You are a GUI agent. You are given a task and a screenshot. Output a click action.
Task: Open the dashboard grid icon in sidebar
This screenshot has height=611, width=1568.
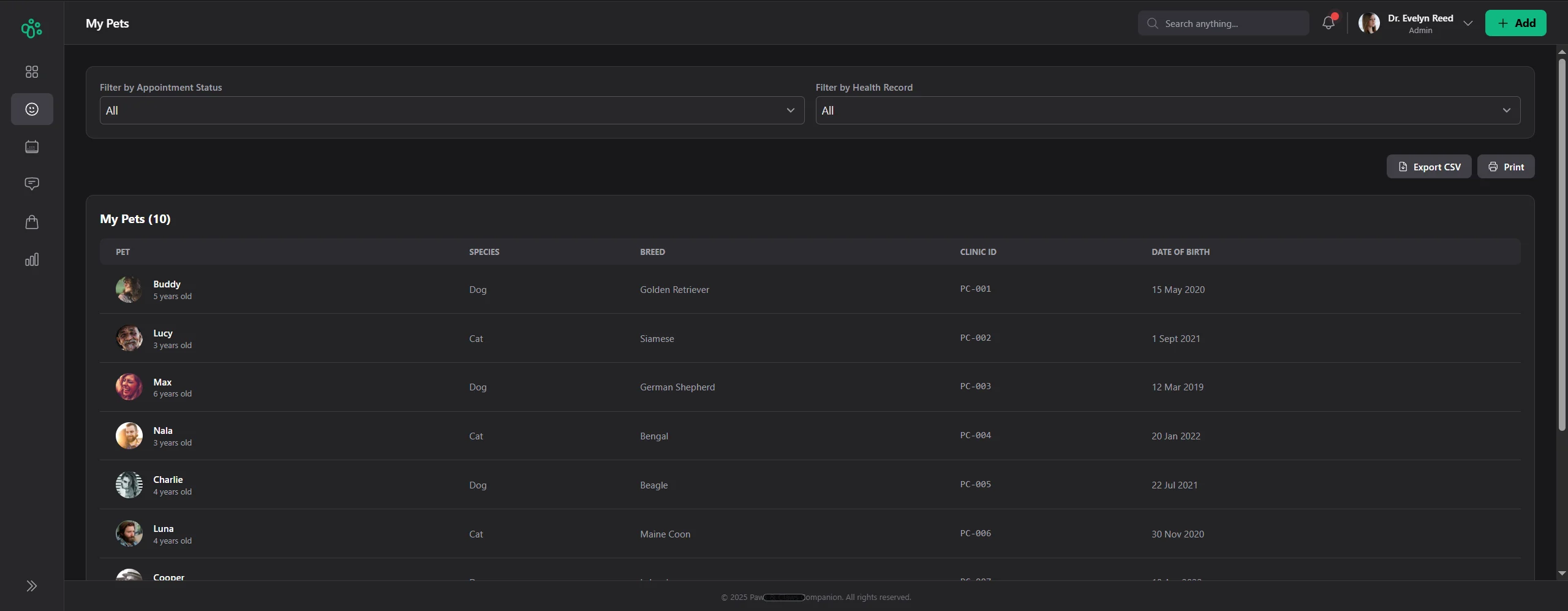32,72
